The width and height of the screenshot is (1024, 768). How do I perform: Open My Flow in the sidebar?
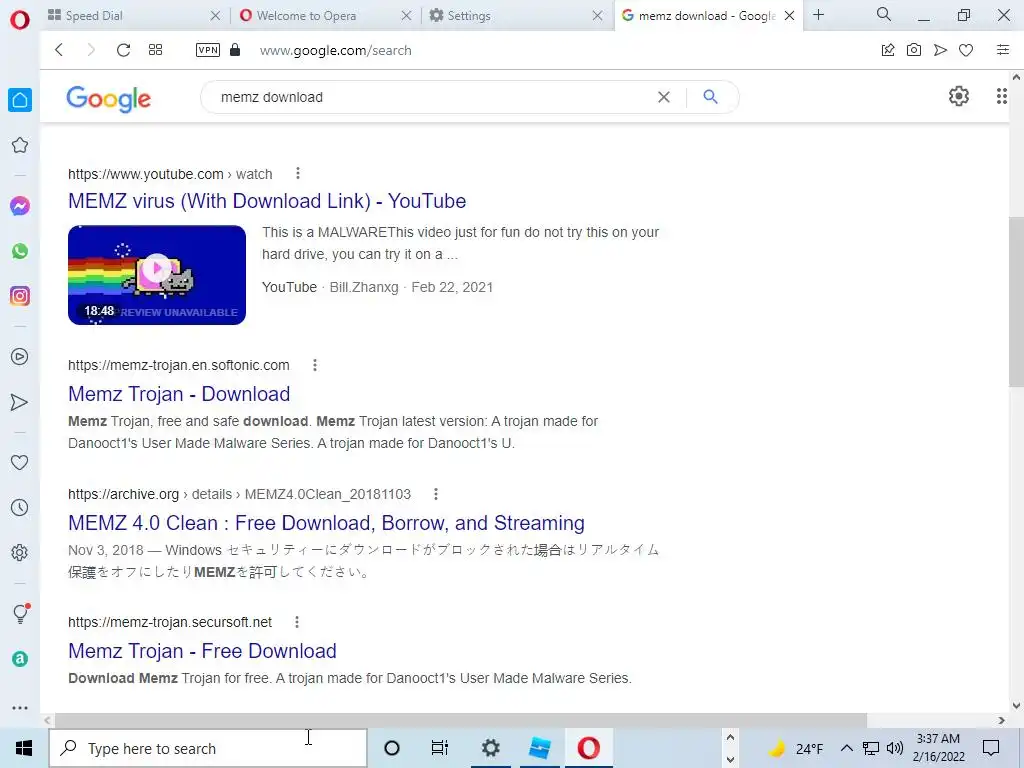20,402
